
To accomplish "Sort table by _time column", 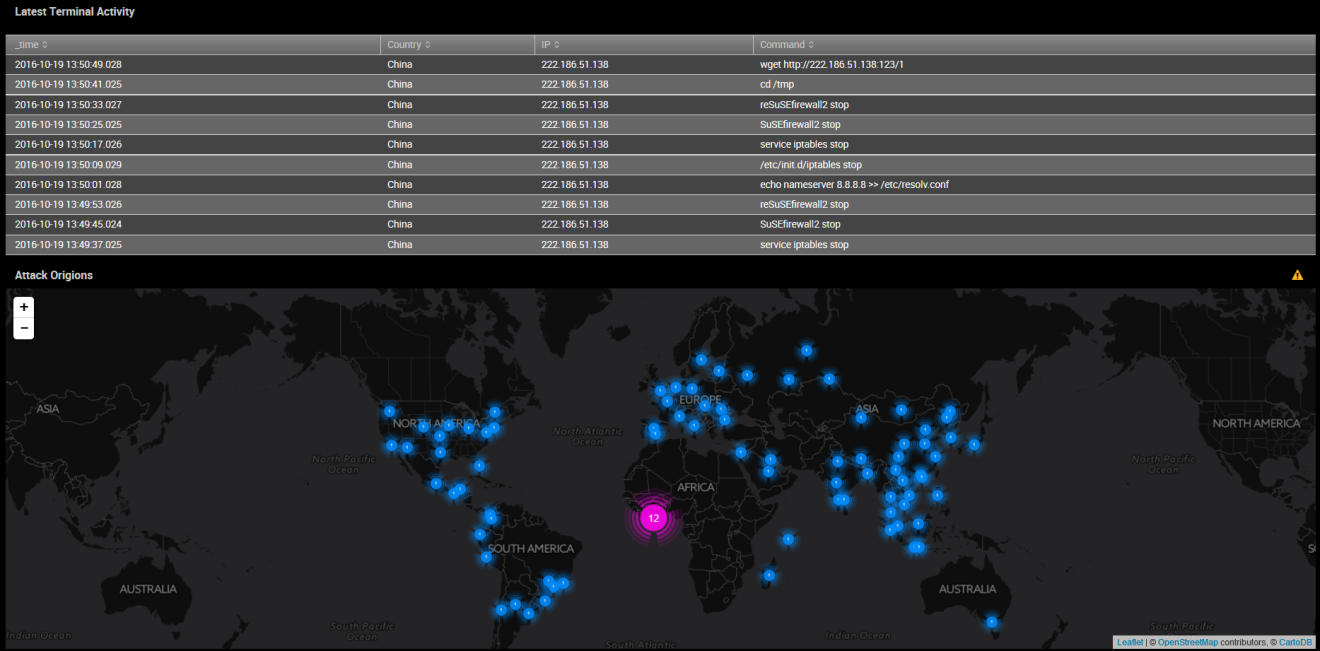I will tap(31, 45).
